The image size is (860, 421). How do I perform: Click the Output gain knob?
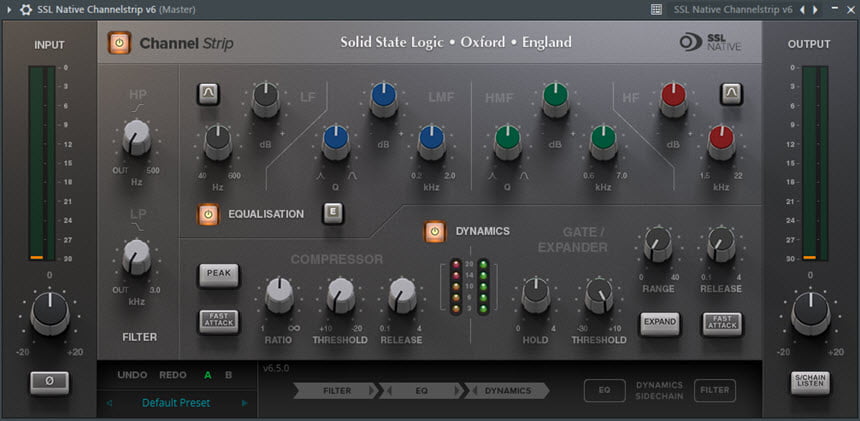coord(810,312)
